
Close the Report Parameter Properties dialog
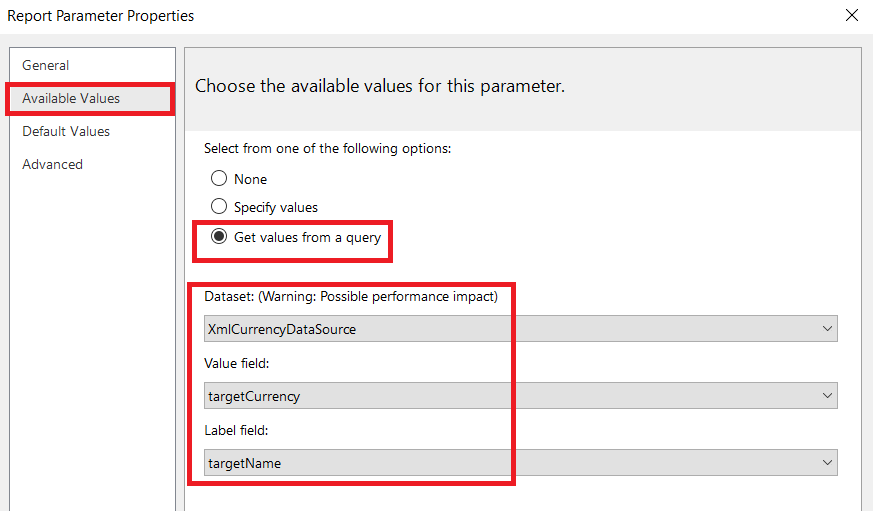click(852, 15)
